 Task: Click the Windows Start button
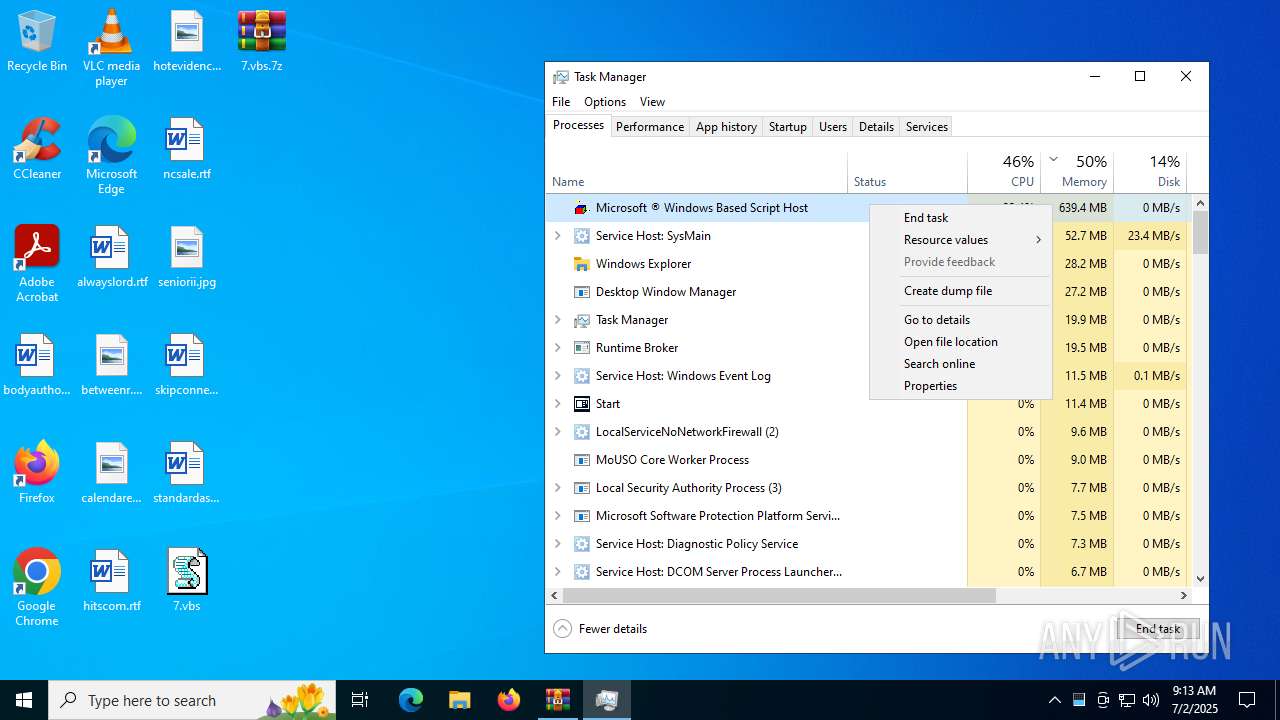(x=24, y=700)
